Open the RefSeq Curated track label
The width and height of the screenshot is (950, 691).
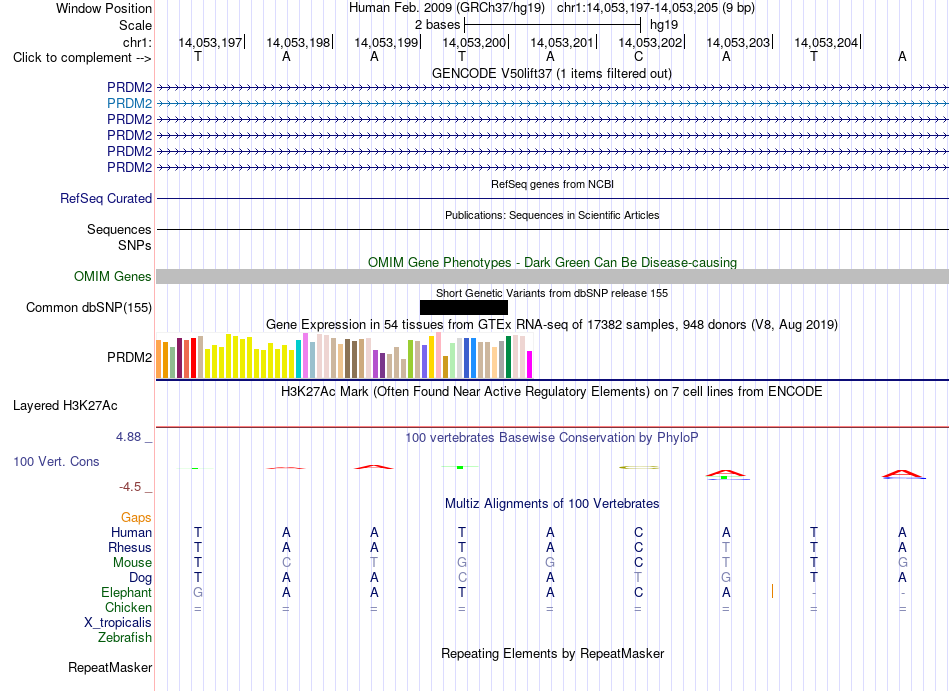[106, 199]
